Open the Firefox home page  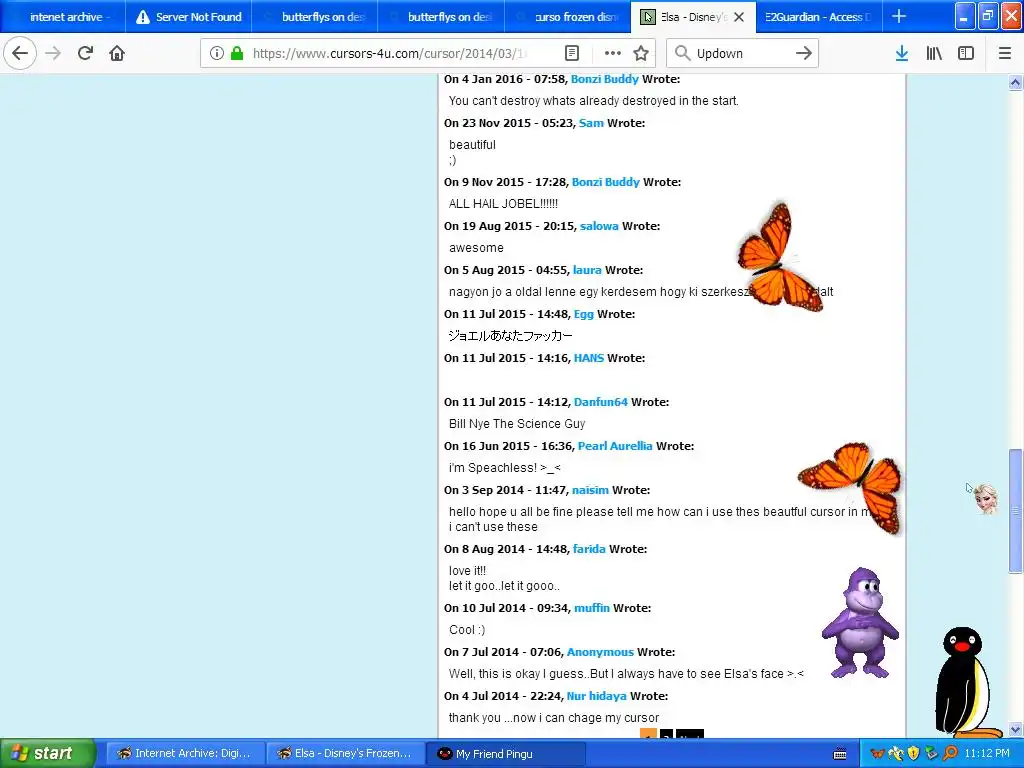coord(117,53)
